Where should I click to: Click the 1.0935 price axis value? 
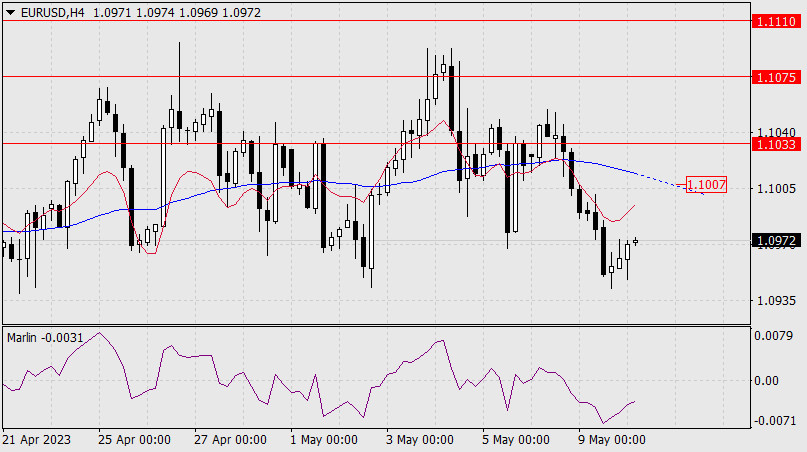click(776, 300)
